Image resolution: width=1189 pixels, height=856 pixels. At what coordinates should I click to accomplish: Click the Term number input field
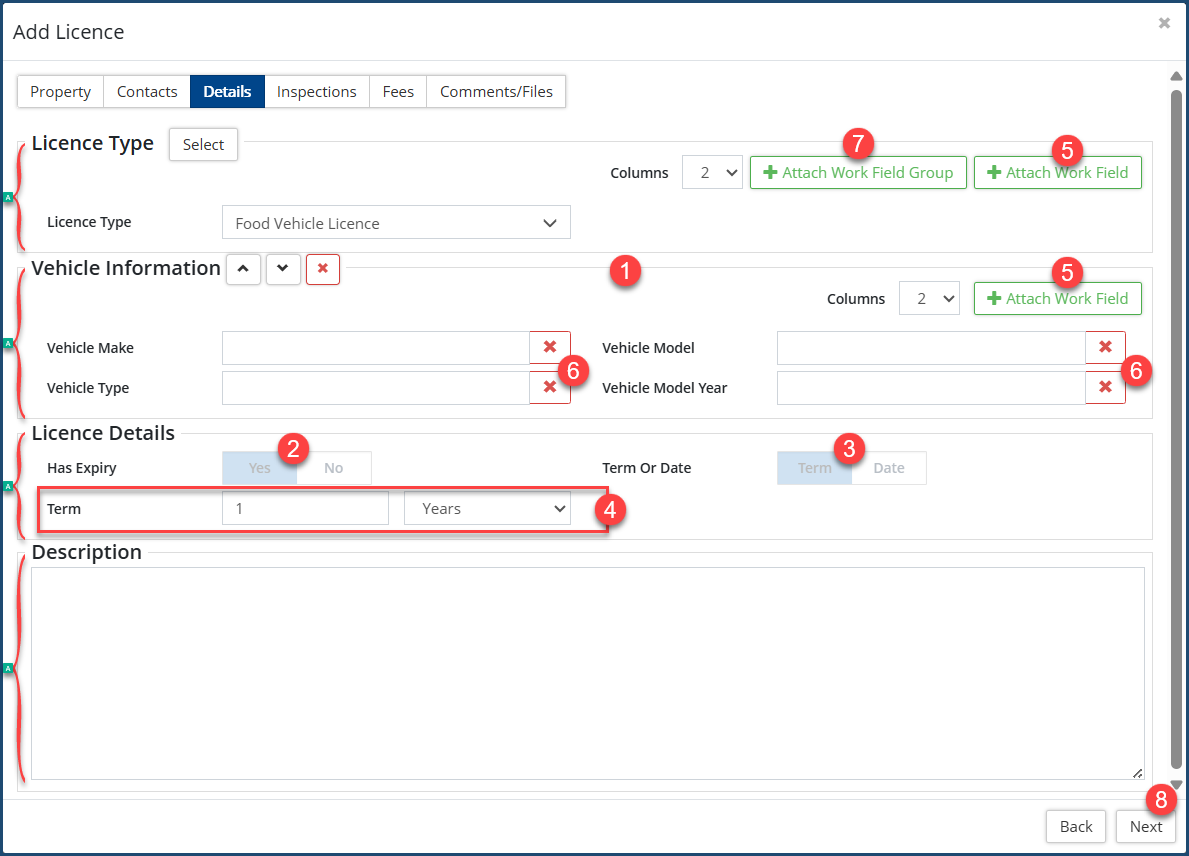[x=306, y=509]
